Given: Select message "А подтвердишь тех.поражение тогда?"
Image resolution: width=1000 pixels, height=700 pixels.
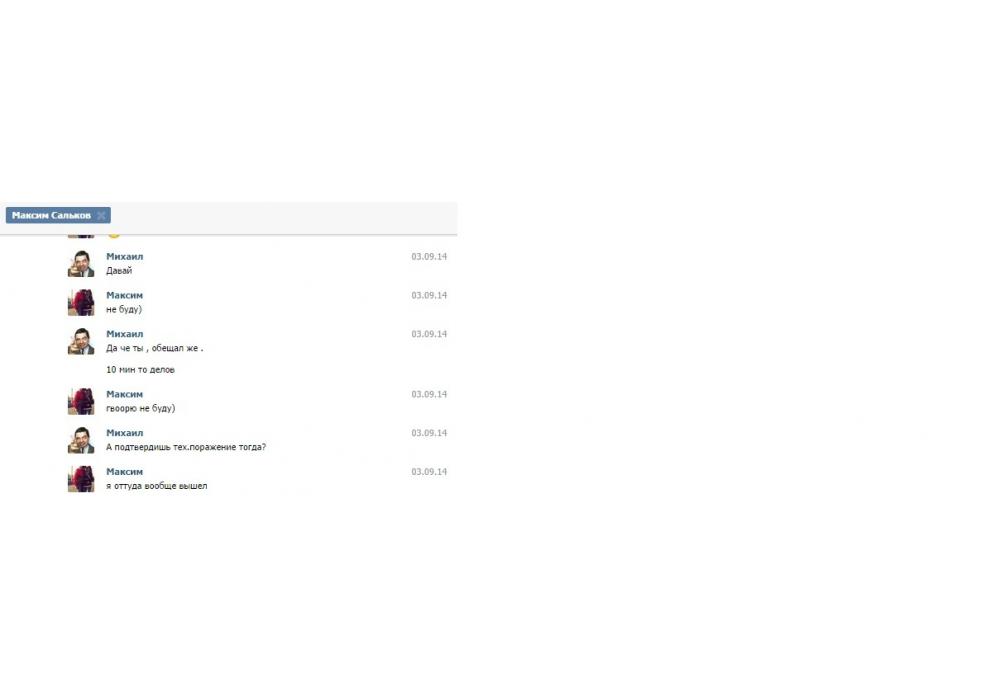Looking at the screenshot, I should [x=186, y=447].
